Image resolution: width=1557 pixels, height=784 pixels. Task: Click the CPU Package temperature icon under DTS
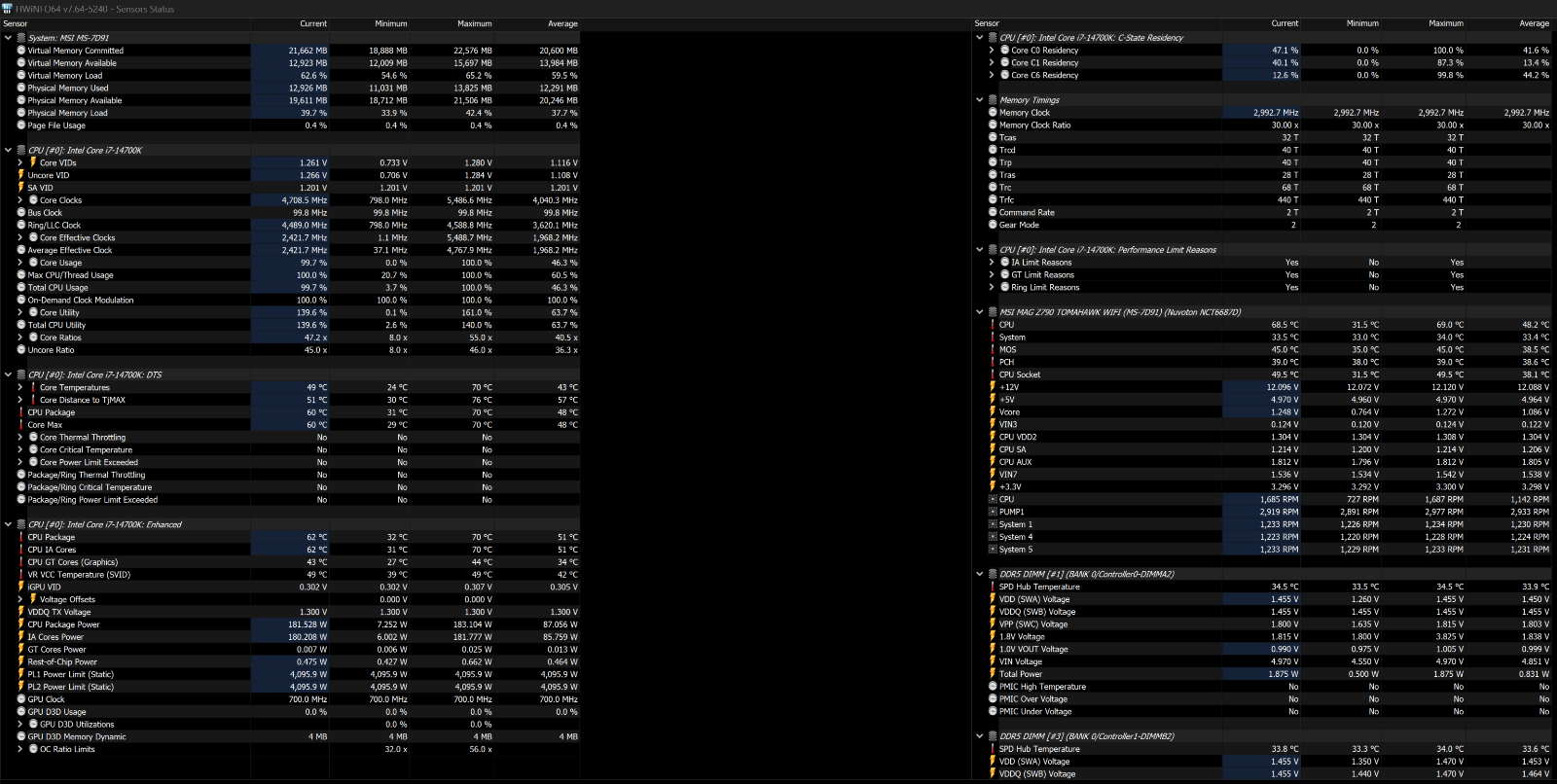[21, 412]
